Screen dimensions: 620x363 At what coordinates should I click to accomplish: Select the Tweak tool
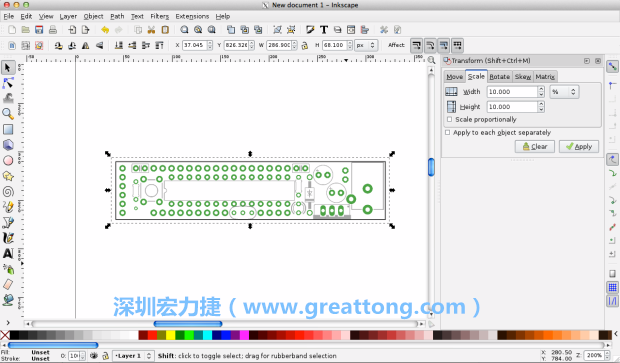pyautogui.click(x=8, y=98)
